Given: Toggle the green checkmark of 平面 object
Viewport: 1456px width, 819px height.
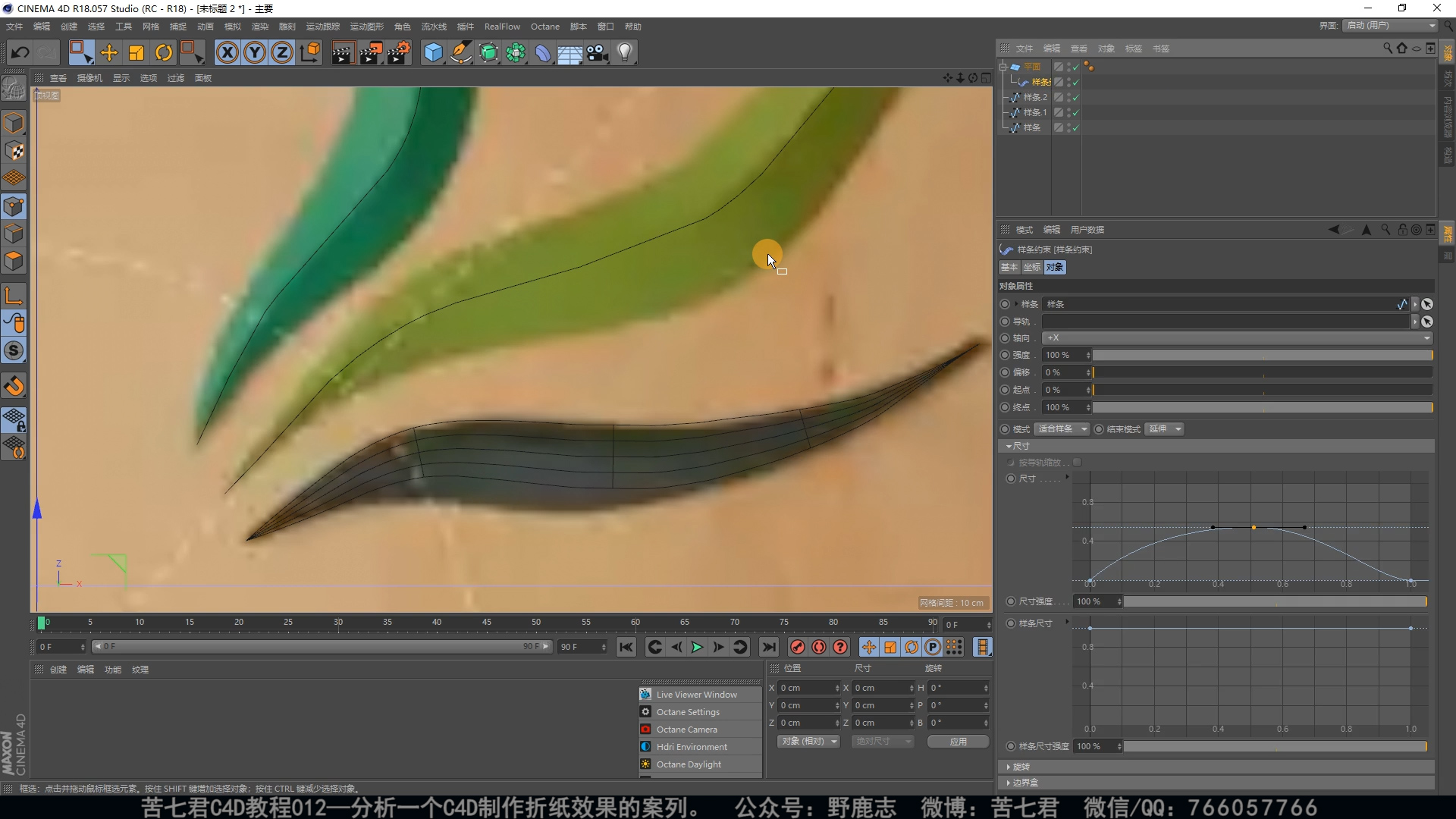Looking at the screenshot, I should (1076, 67).
